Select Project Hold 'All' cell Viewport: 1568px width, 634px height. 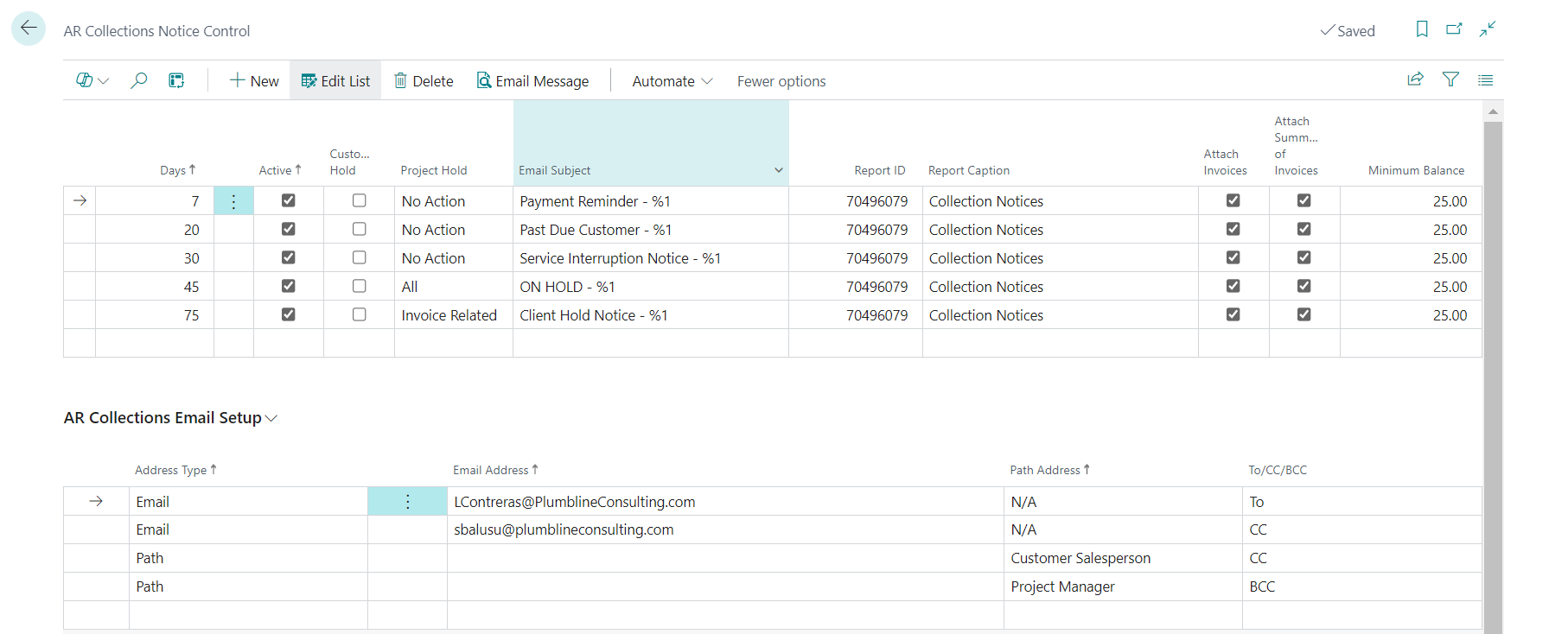[454, 287]
